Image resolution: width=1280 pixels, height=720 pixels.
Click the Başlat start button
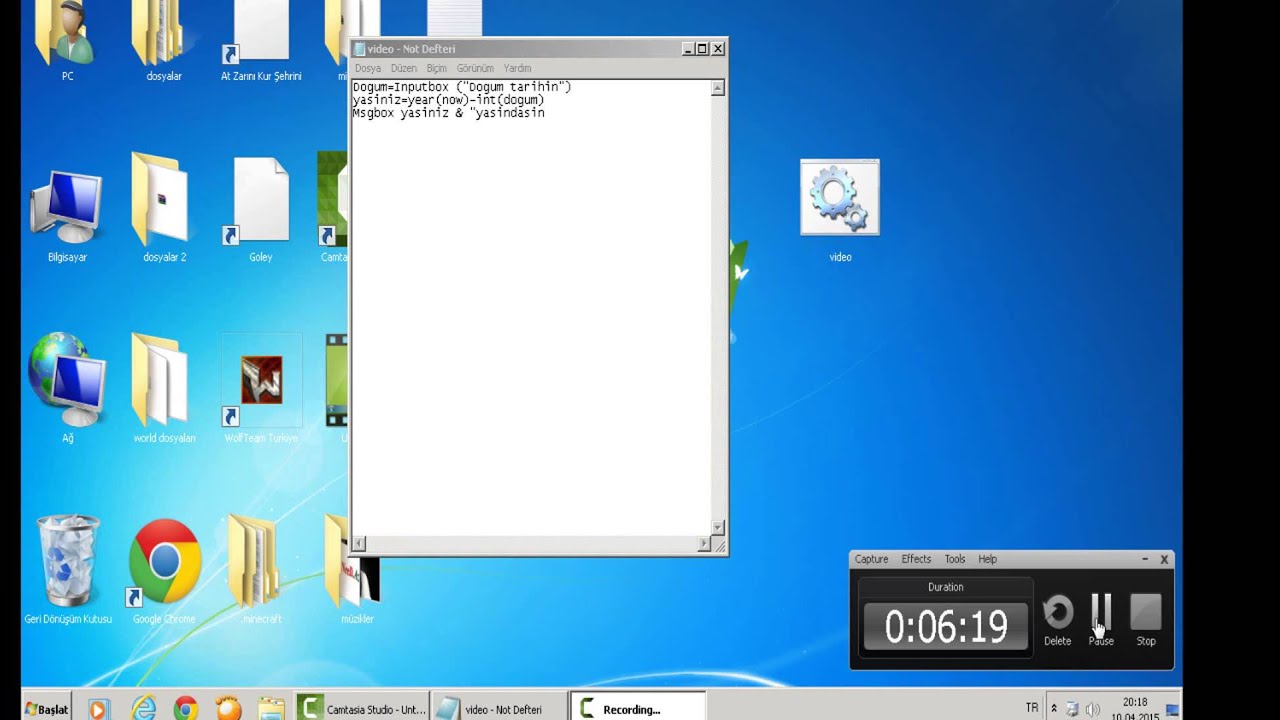(47, 709)
